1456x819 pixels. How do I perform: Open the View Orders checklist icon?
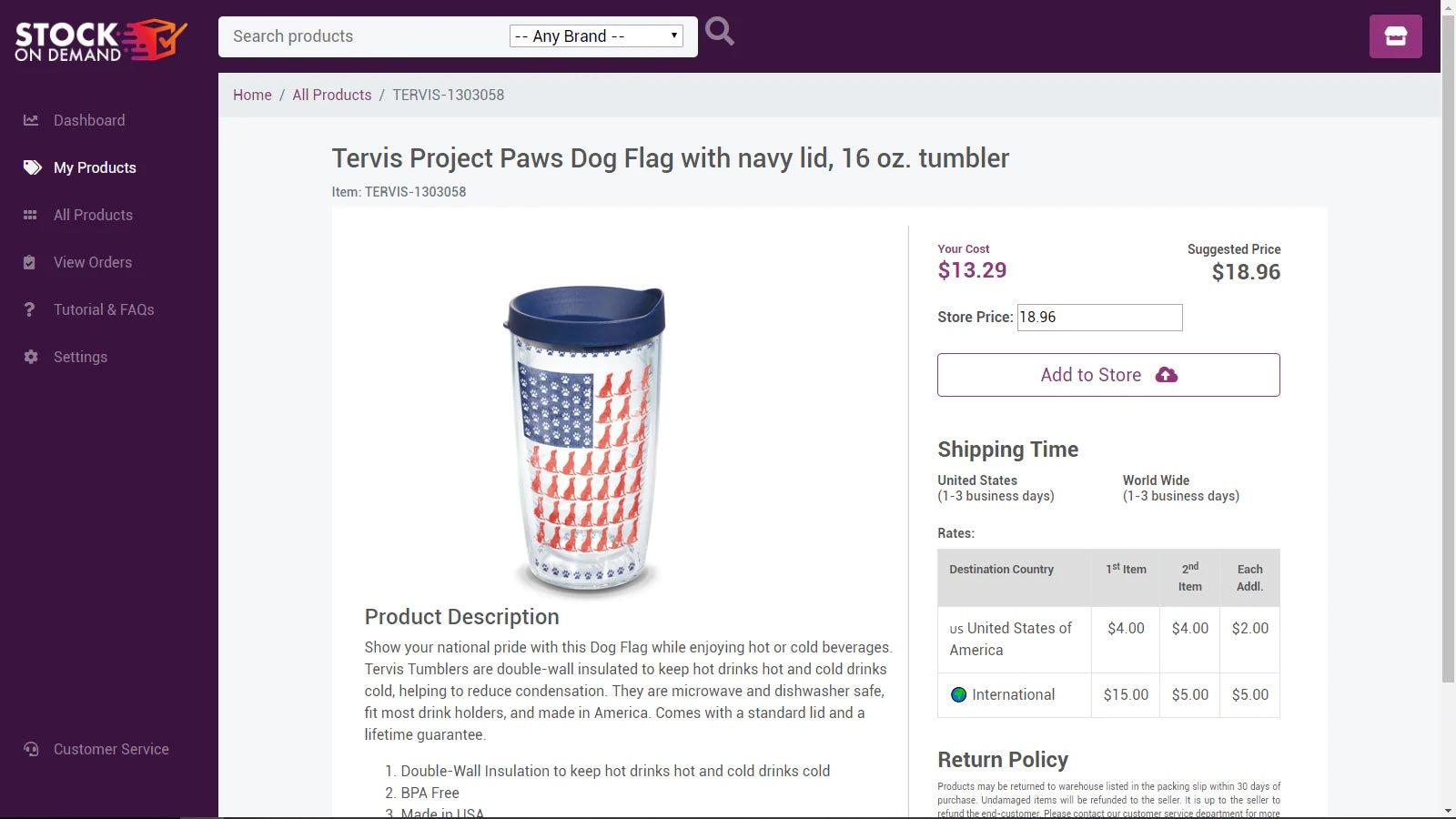click(x=31, y=262)
